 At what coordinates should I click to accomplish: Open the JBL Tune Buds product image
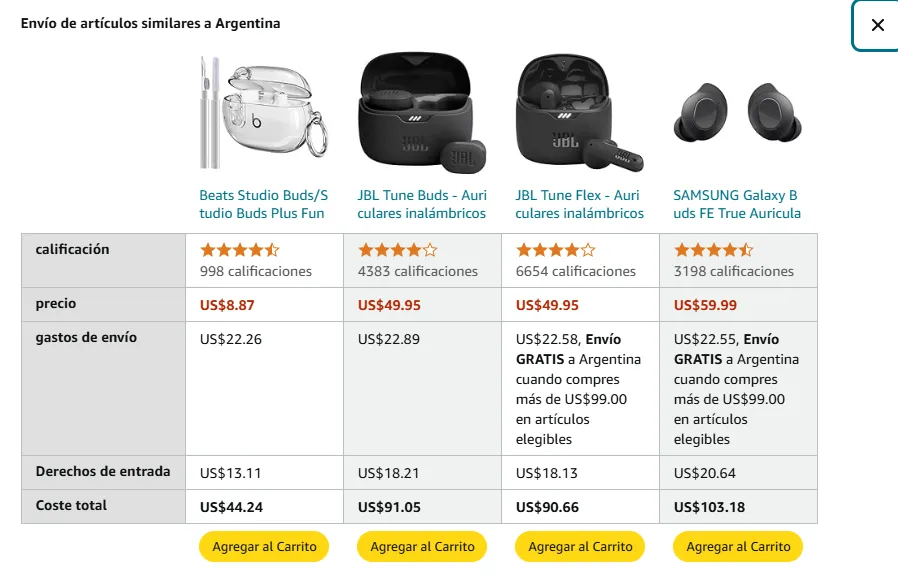(x=422, y=111)
